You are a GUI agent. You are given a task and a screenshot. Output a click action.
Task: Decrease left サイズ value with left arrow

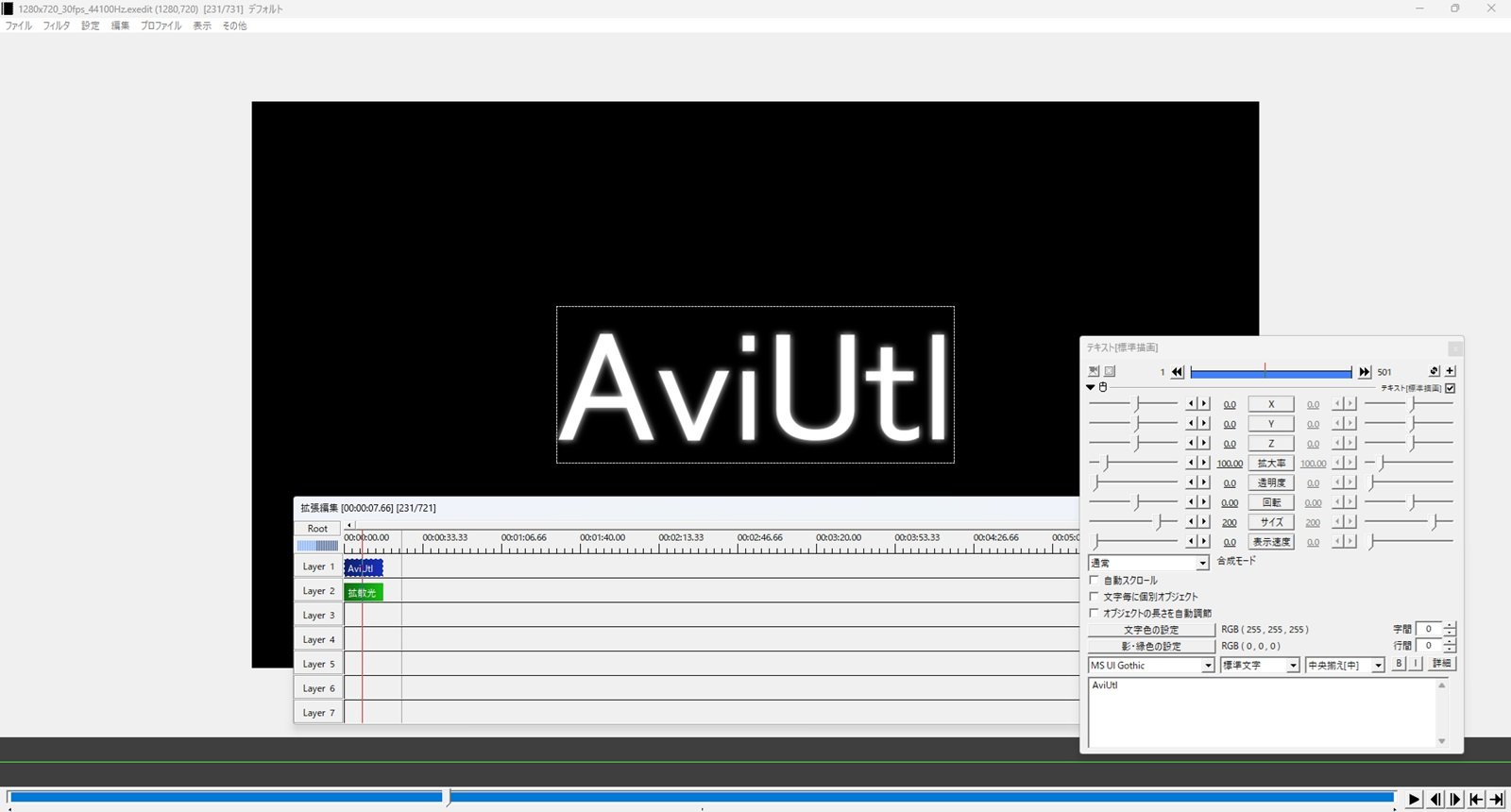point(1192,522)
